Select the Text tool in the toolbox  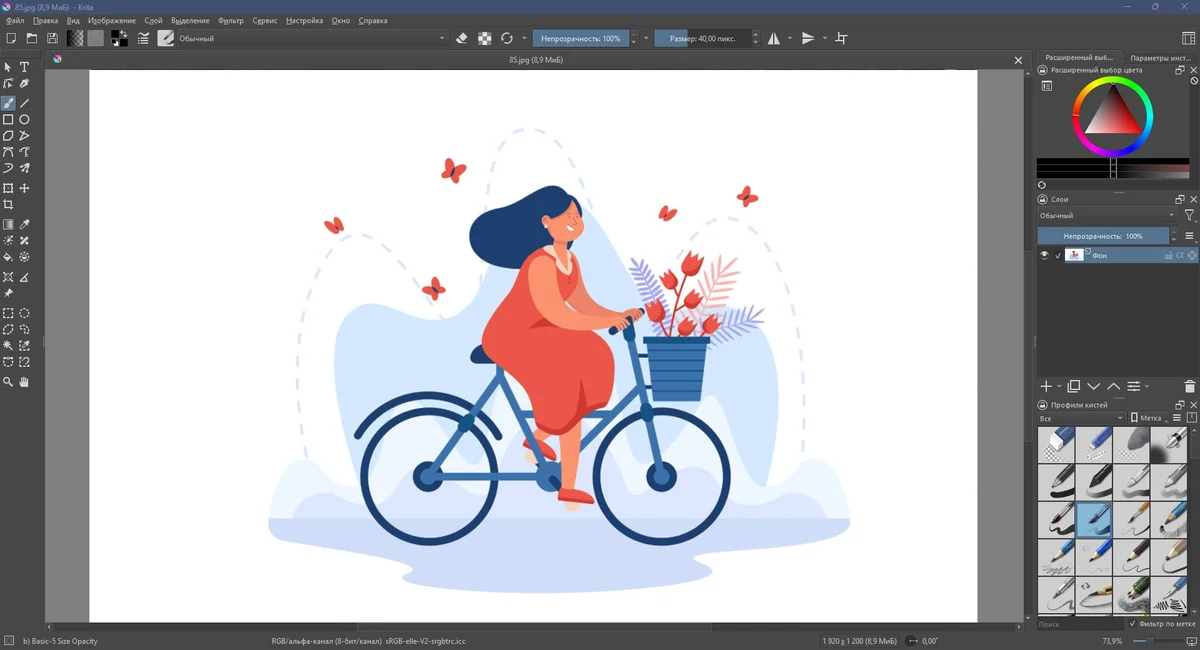click(25, 67)
